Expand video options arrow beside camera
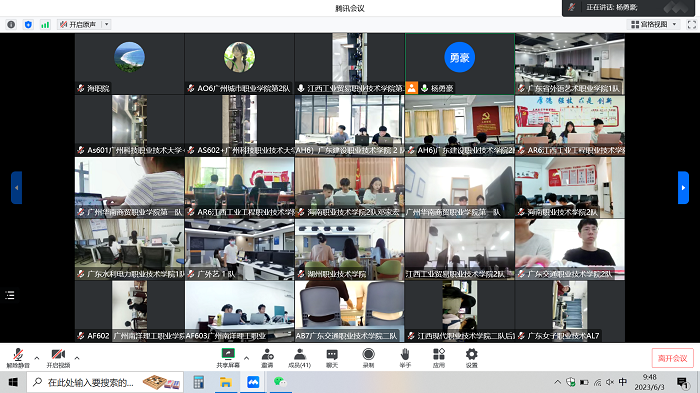This screenshot has width=700, height=393. 77,358
